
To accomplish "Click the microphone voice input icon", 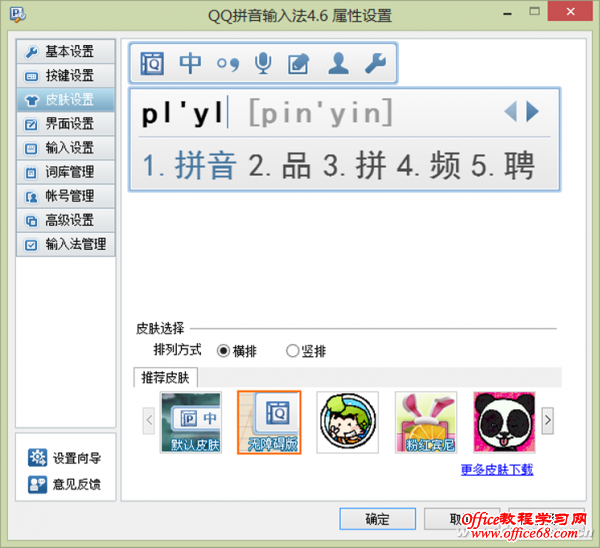I will pyautogui.click(x=263, y=63).
